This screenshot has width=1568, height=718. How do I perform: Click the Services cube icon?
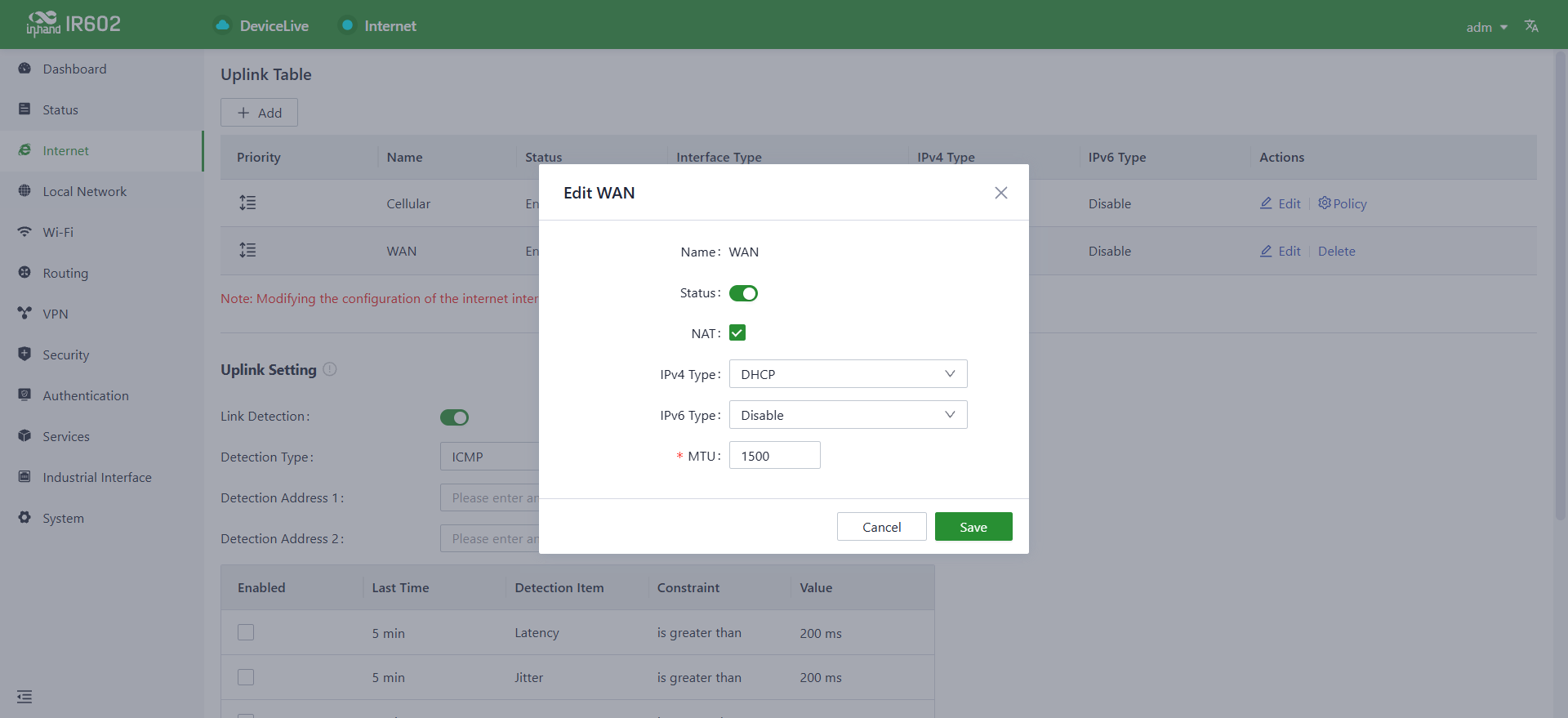click(x=24, y=436)
